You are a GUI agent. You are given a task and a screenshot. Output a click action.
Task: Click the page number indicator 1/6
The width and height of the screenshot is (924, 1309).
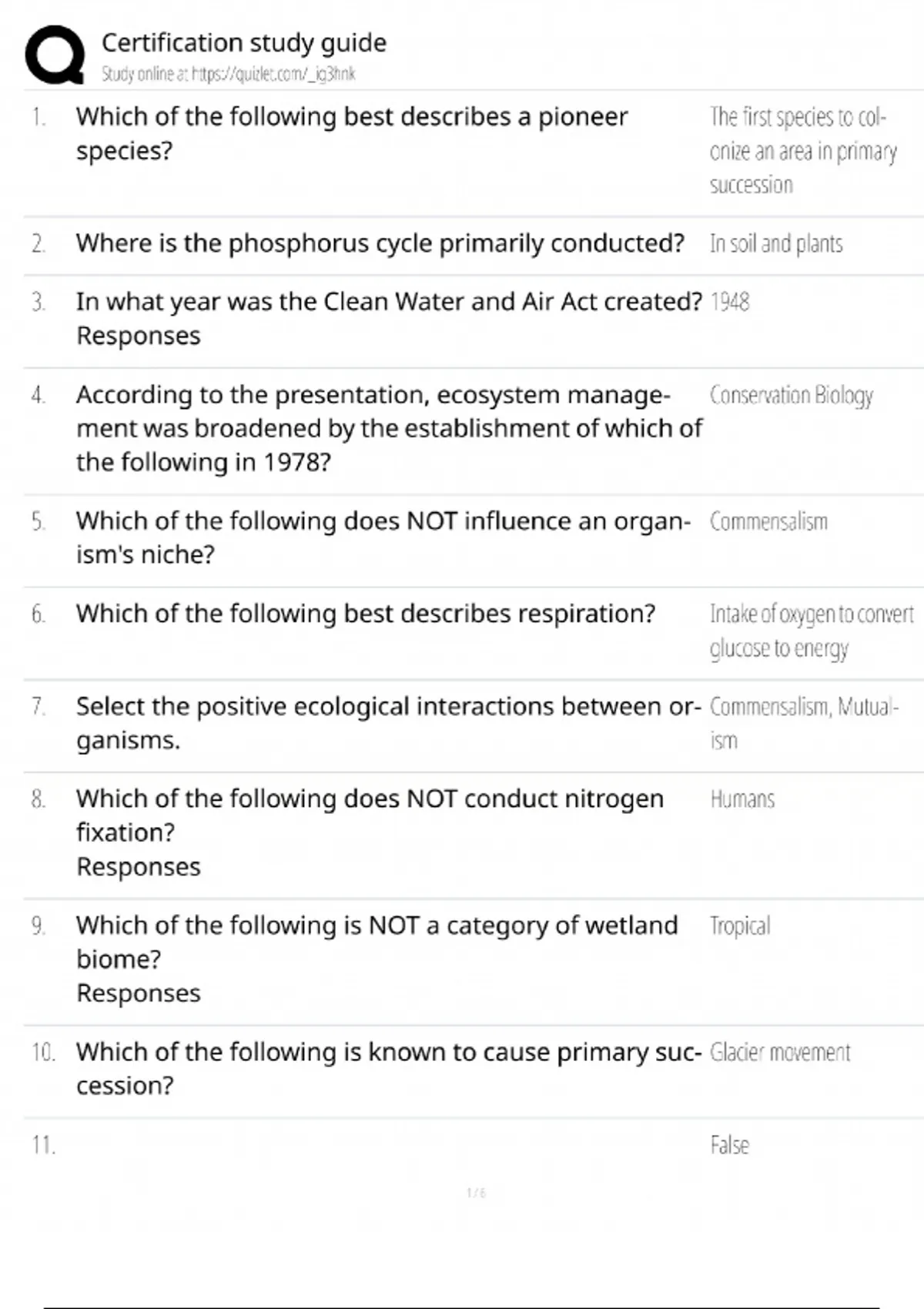pyautogui.click(x=476, y=1193)
